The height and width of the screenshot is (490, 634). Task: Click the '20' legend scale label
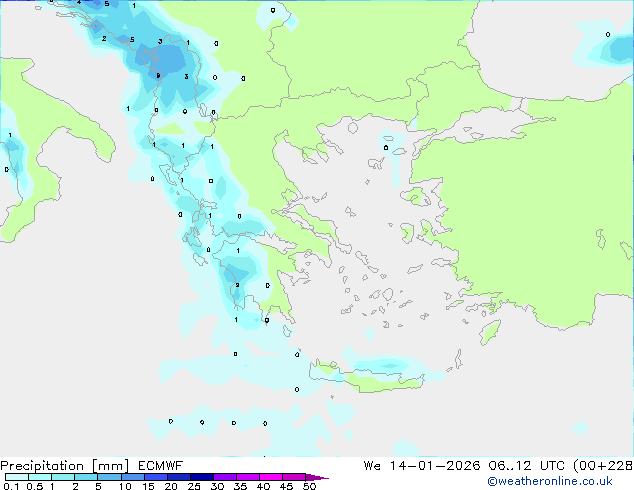[x=171, y=486]
